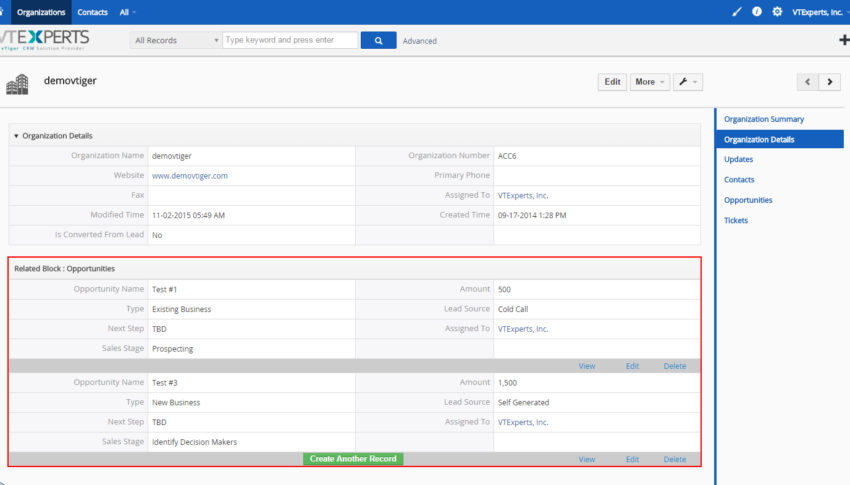Click the Cold Call lead source value

[513, 309]
